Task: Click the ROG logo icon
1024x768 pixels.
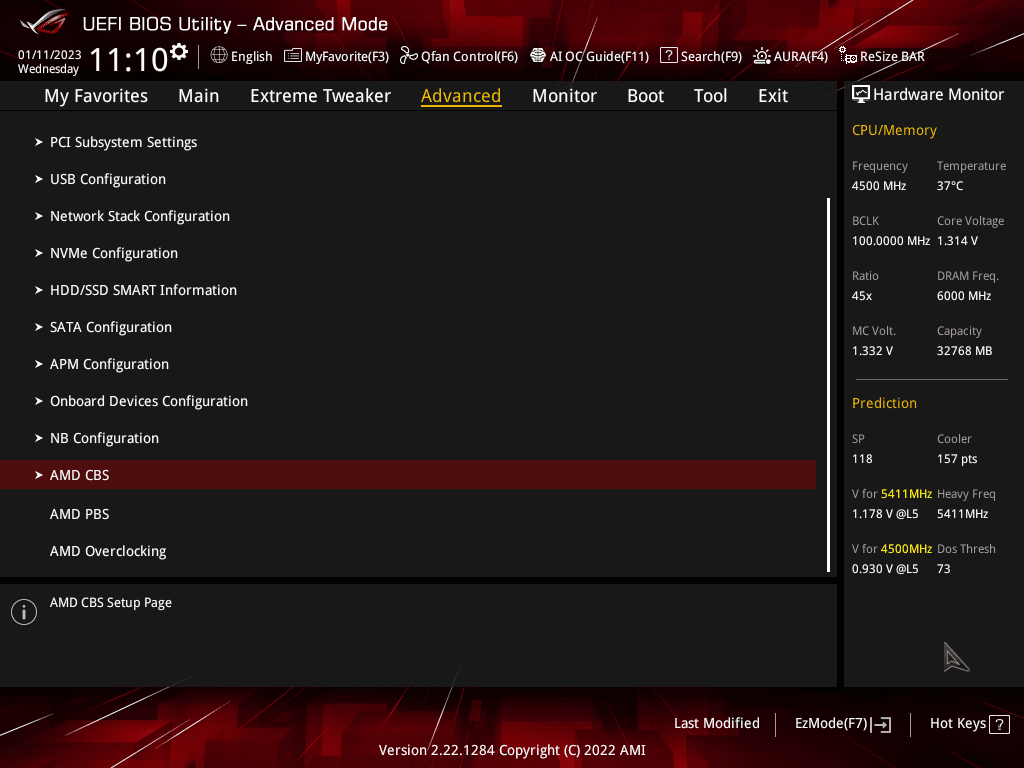Action: click(x=44, y=23)
